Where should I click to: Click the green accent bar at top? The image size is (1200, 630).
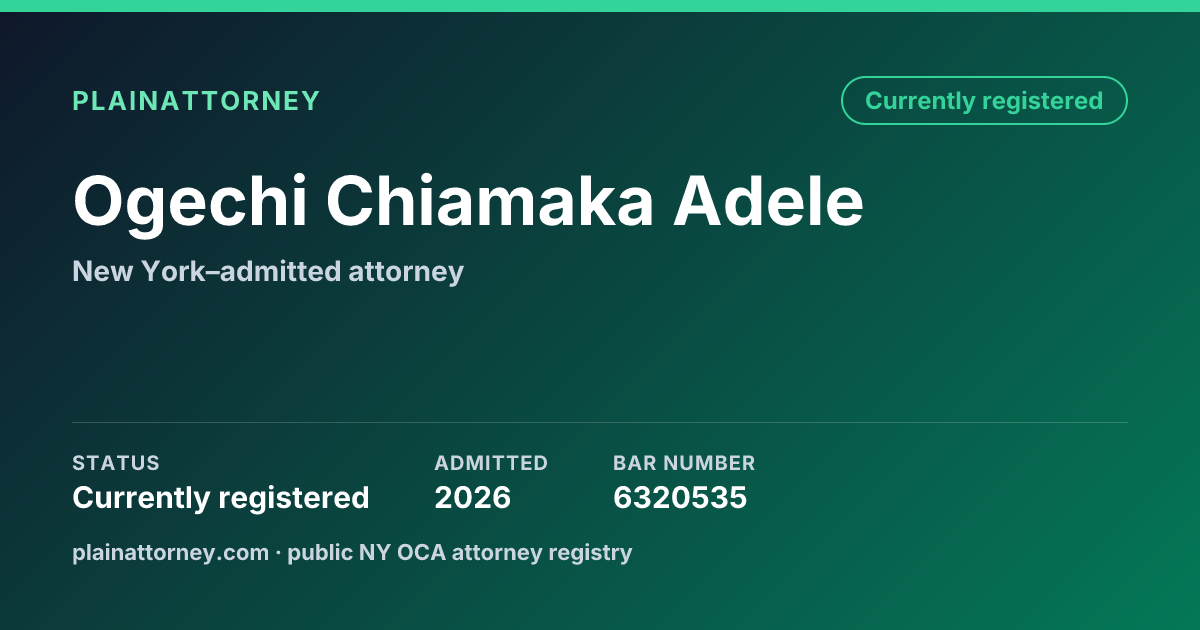pos(600,6)
